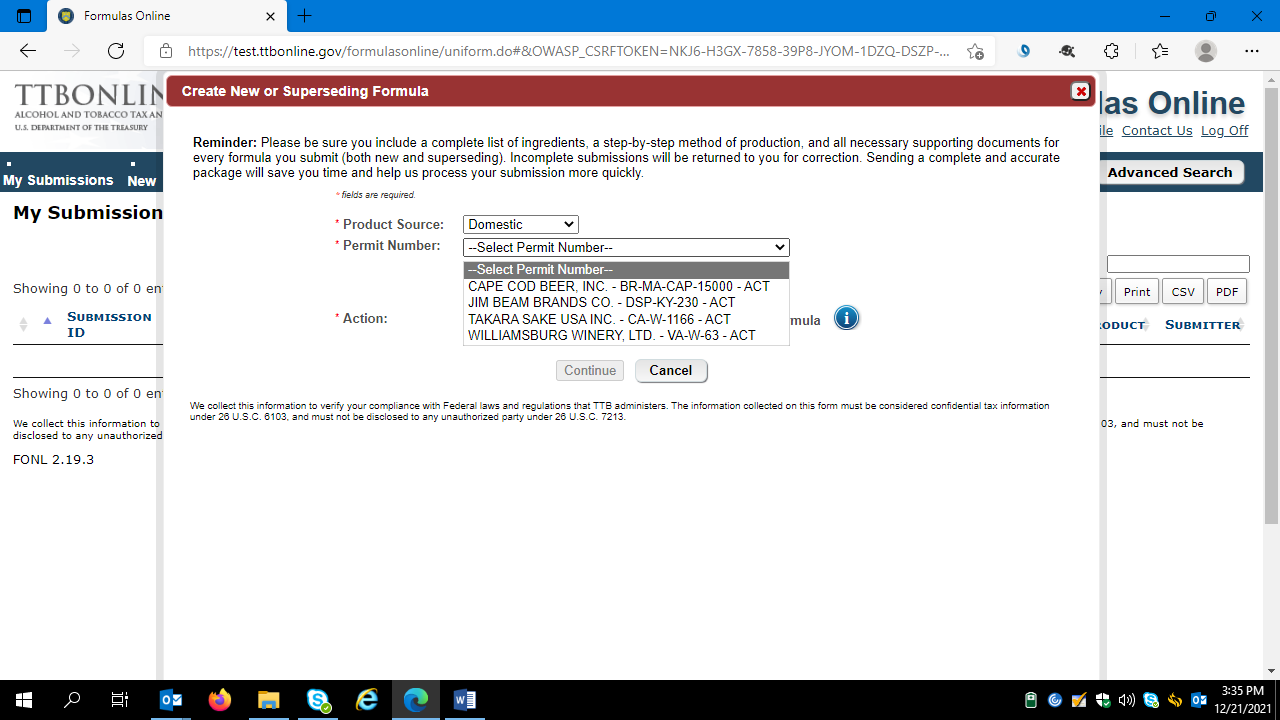This screenshot has width=1280, height=720.
Task: Open the clock and date flyout
Action: coord(1241,700)
